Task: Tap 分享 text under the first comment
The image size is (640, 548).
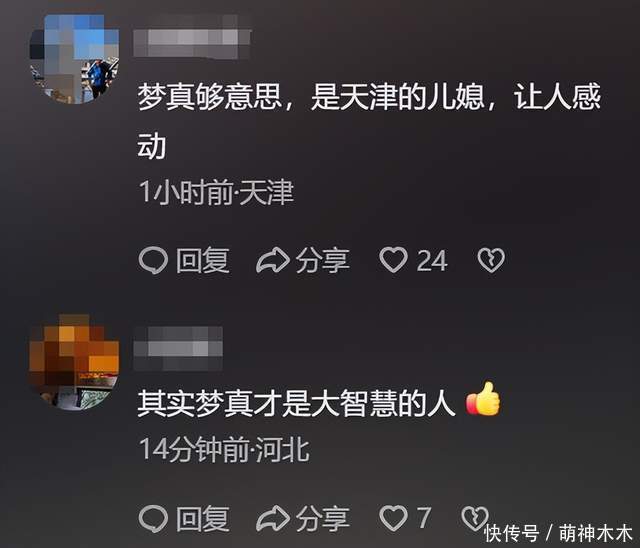Action: pyautogui.click(x=322, y=260)
